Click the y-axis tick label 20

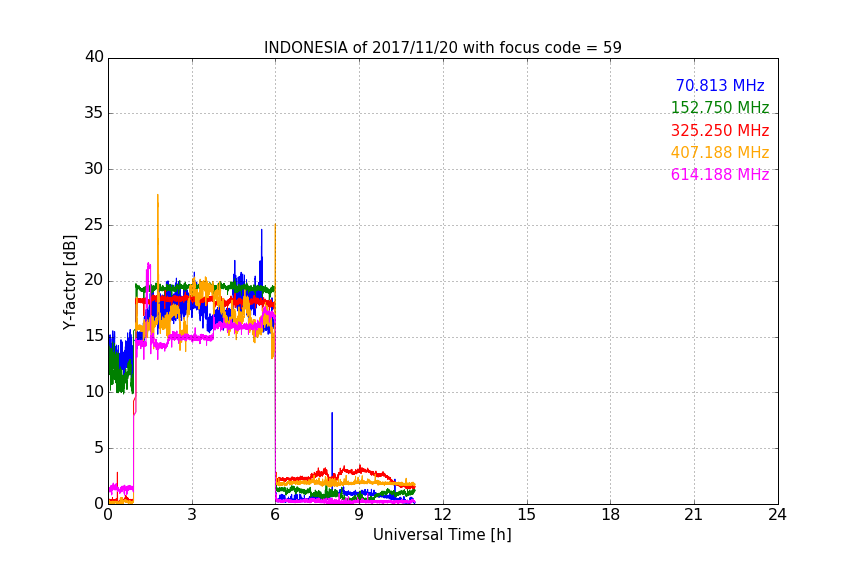(x=94, y=280)
